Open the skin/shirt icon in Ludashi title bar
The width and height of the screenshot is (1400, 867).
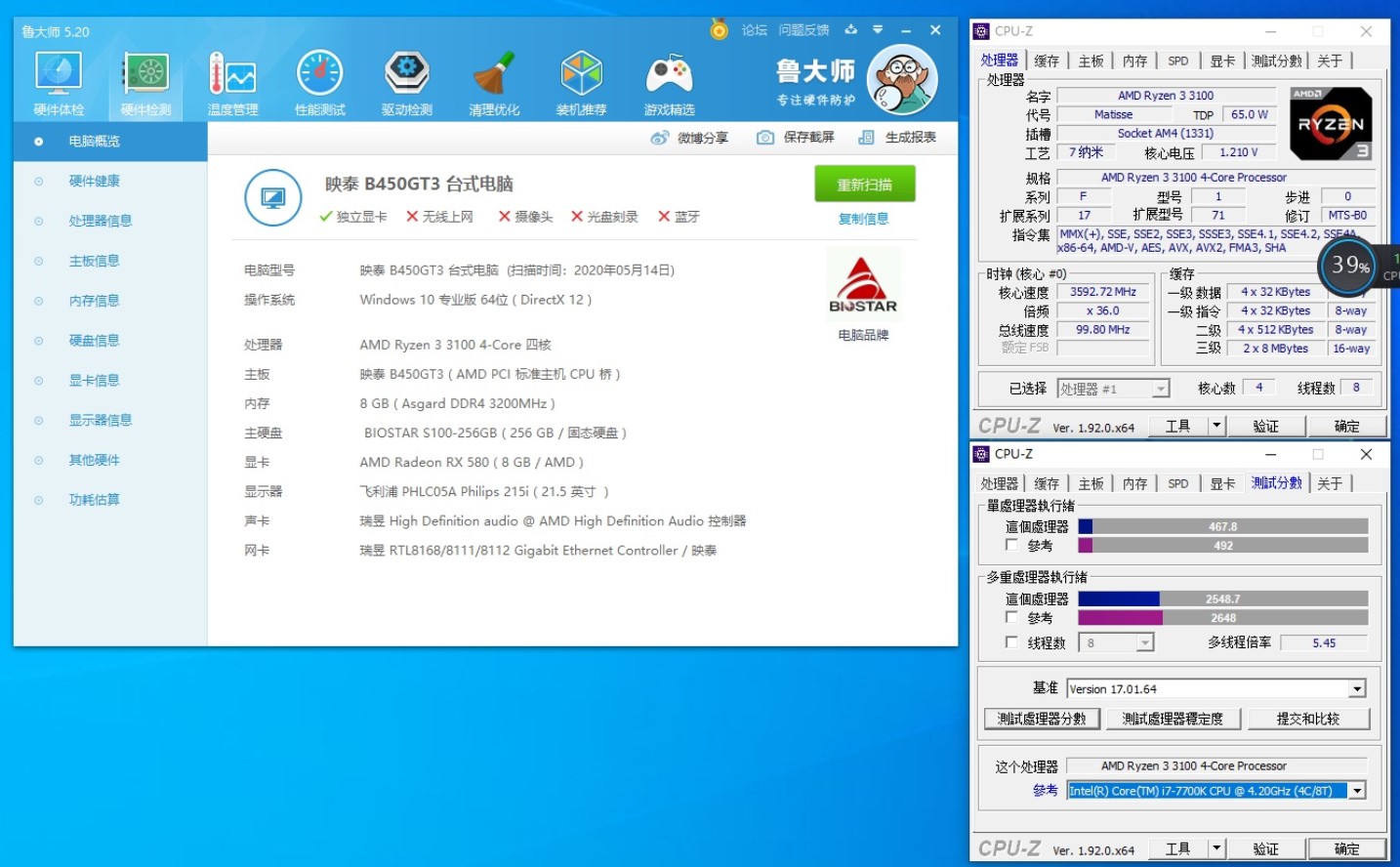pyautogui.click(x=851, y=30)
